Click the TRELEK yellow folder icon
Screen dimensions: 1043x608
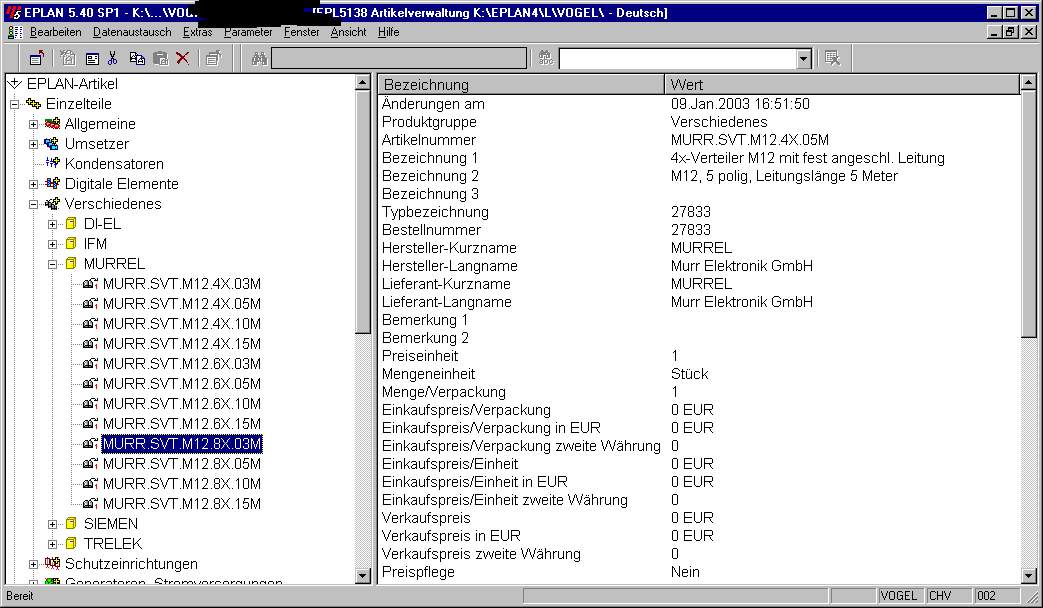click(x=71, y=543)
